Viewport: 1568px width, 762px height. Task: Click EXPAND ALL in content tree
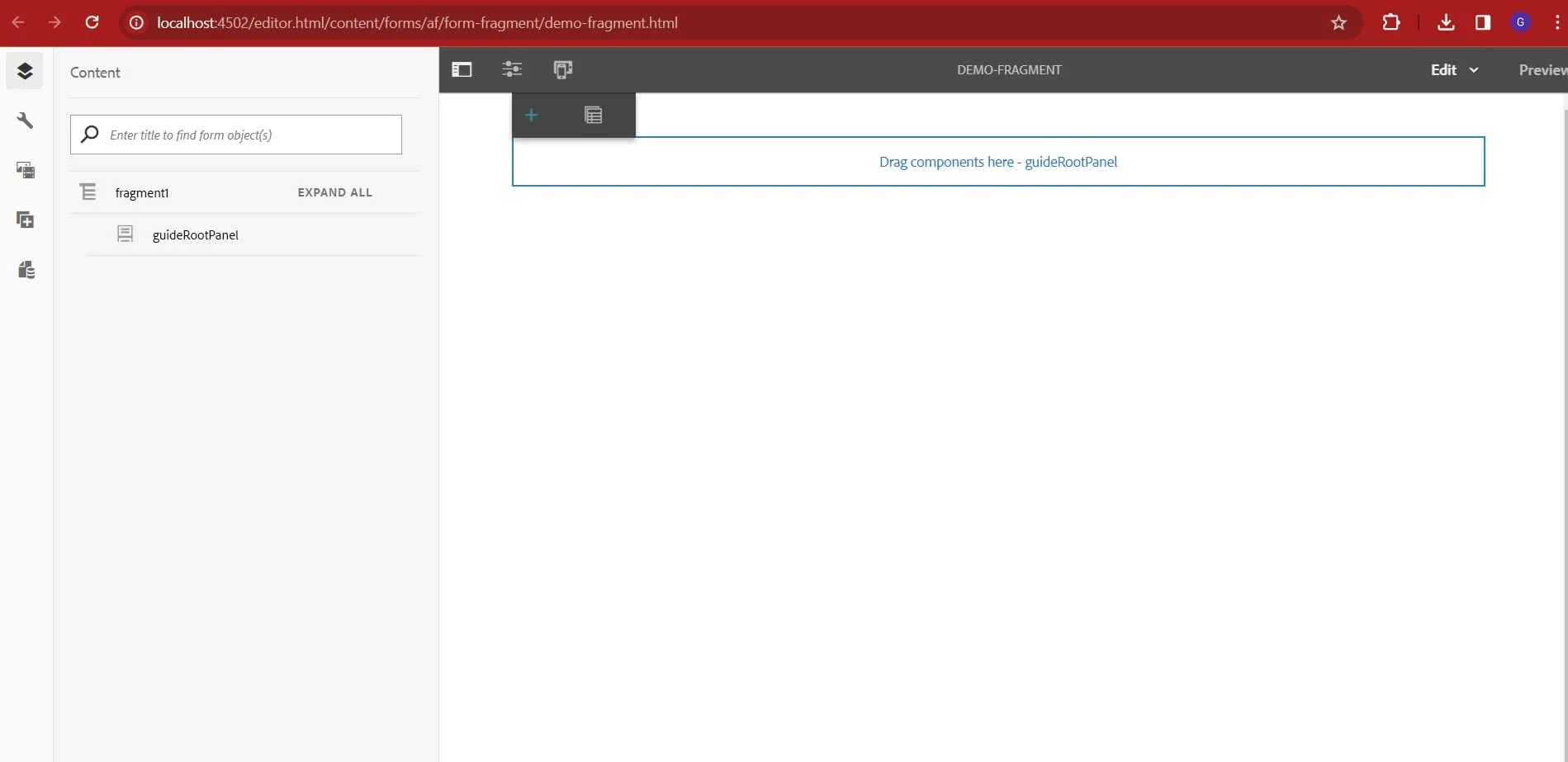tap(334, 192)
